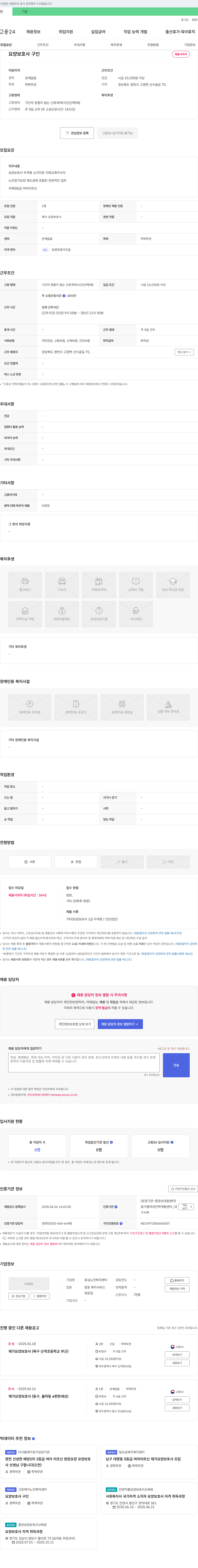The height and width of the screenshot is (1568, 198).
Task: Click the 관심정보 등록 heart button
Action: (77, 133)
